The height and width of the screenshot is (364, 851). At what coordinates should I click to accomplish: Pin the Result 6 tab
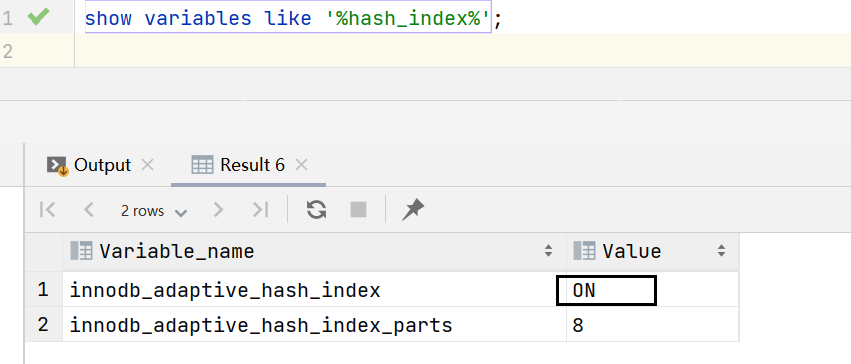coord(413,209)
